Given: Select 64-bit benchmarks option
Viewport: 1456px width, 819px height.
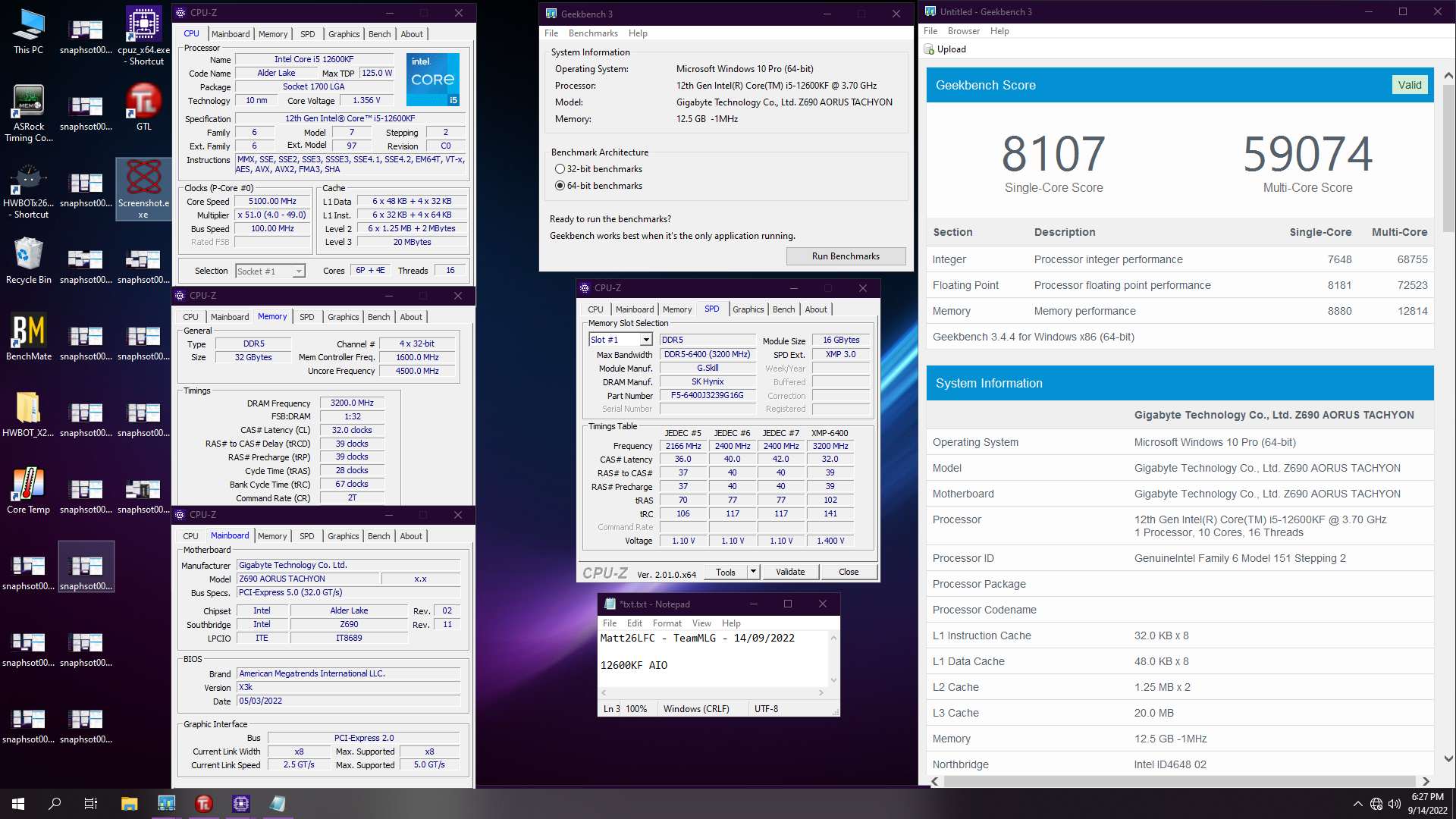Looking at the screenshot, I should (x=560, y=186).
